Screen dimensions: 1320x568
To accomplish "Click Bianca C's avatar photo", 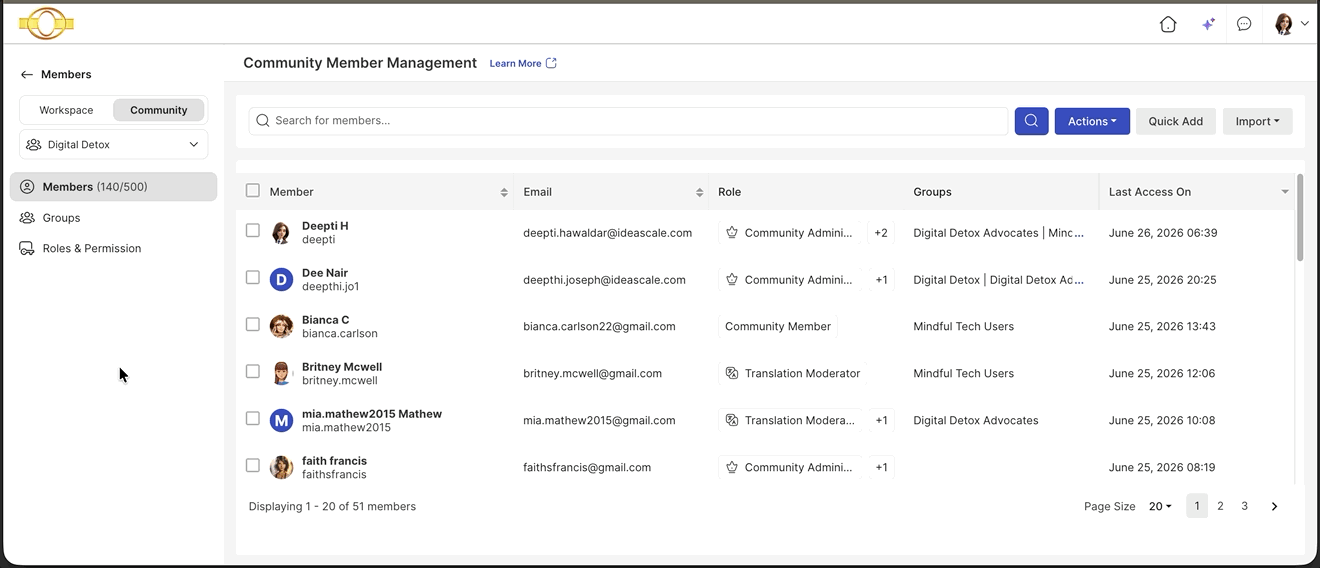I will point(281,327).
